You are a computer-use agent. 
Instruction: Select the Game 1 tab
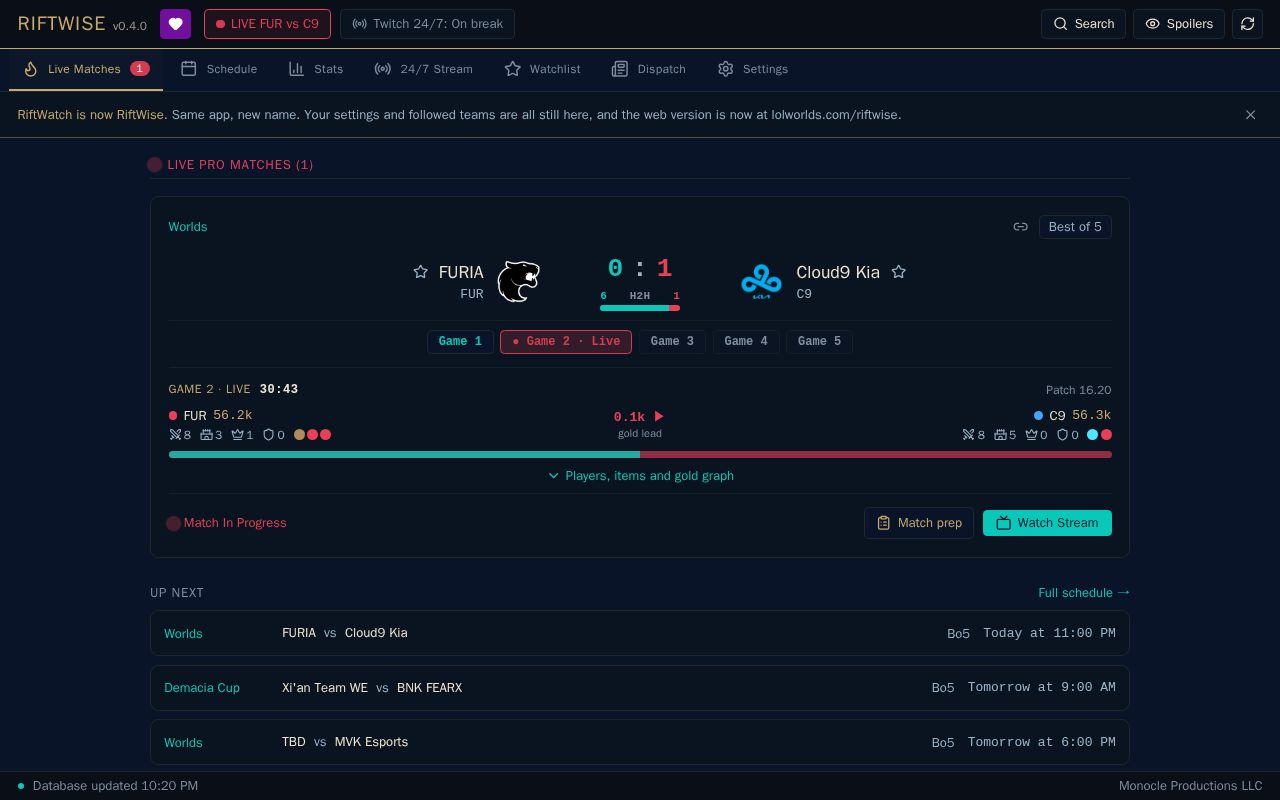460,342
